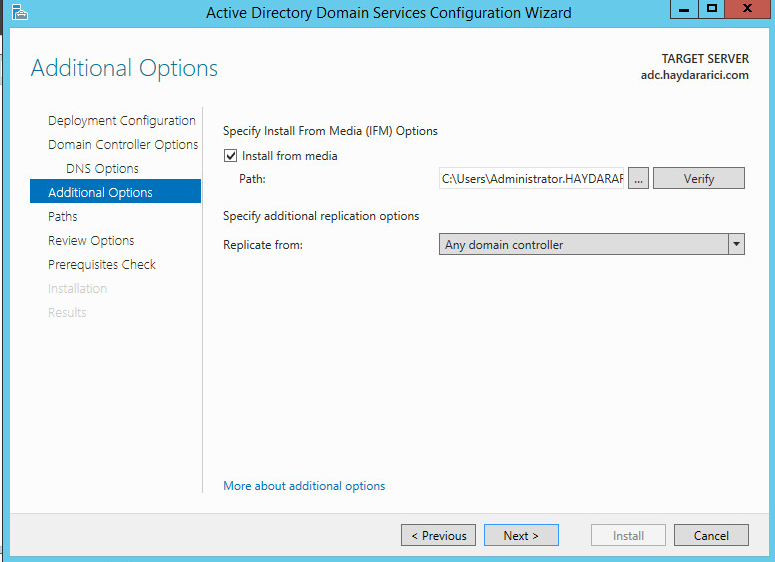Screen dimensions: 775x562
Task: Cancel the configuration wizard
Action: pos(711,535)
